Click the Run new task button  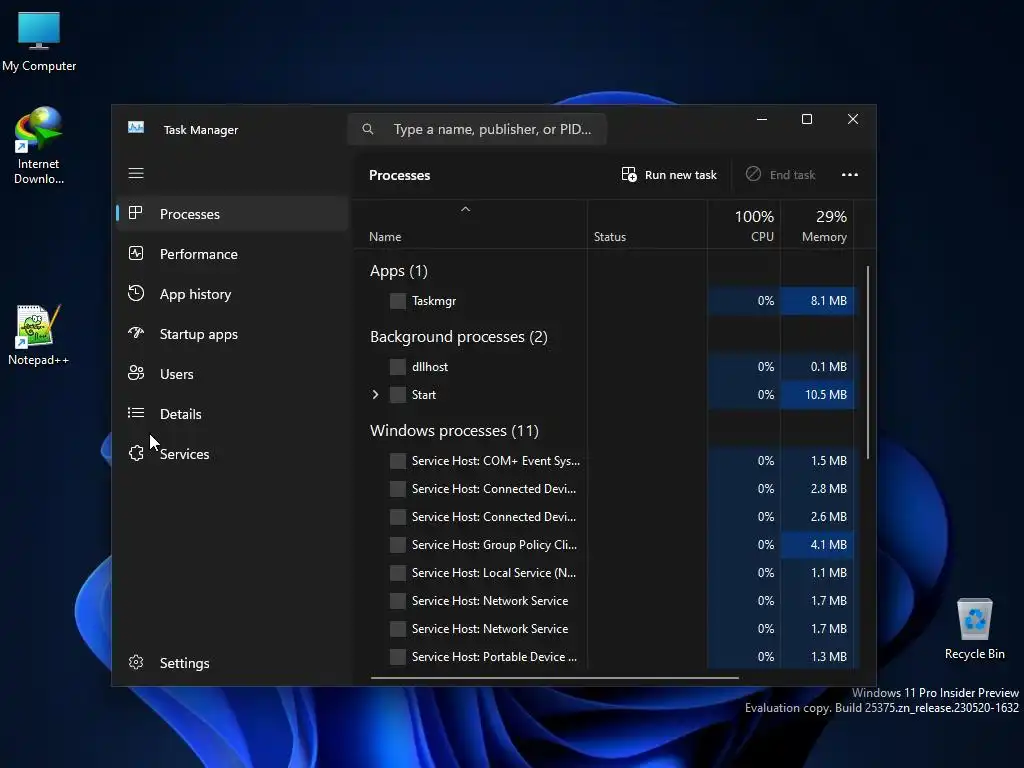(x=669, y=174)
